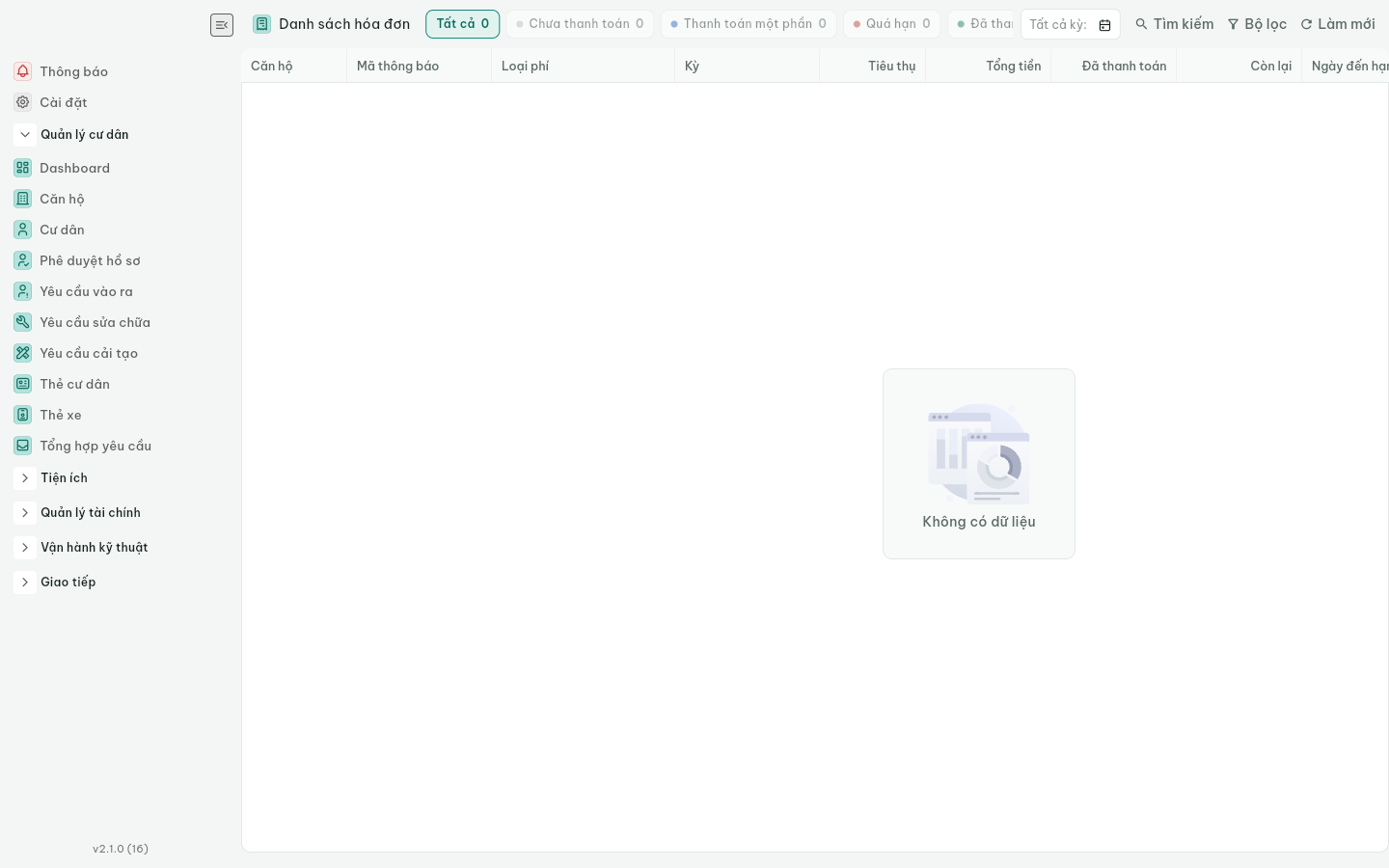Expand the Quản lý tài chính section

click(25, 513)
